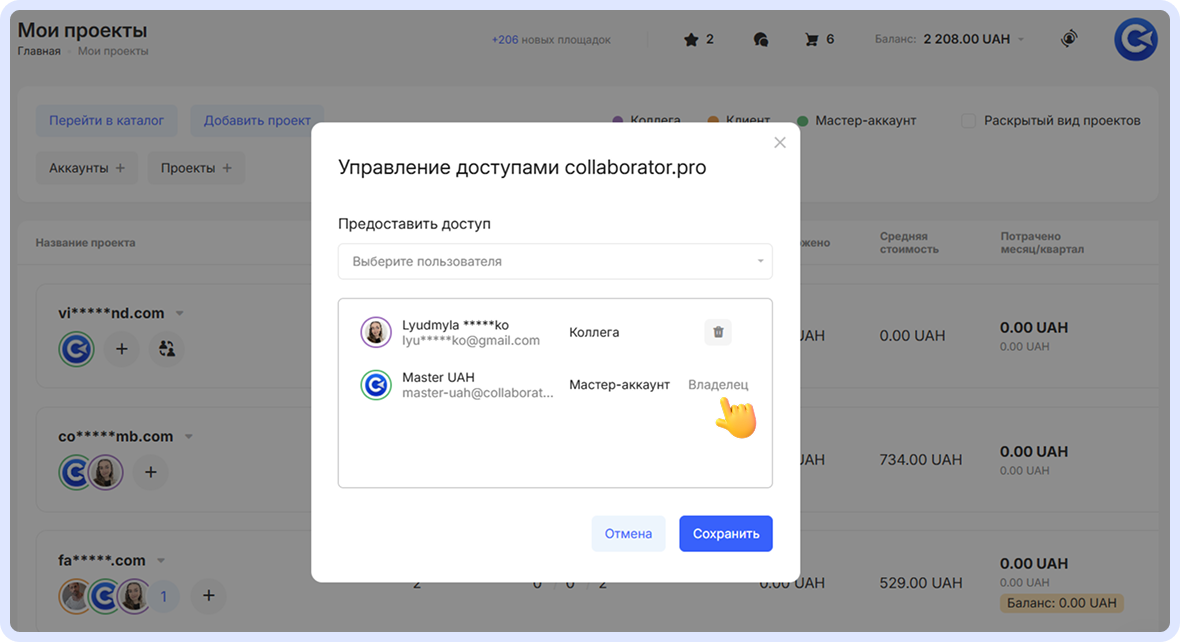
Task: Click the notifications bell icon
Action: pyautogui.click(x=1069, y=39)
